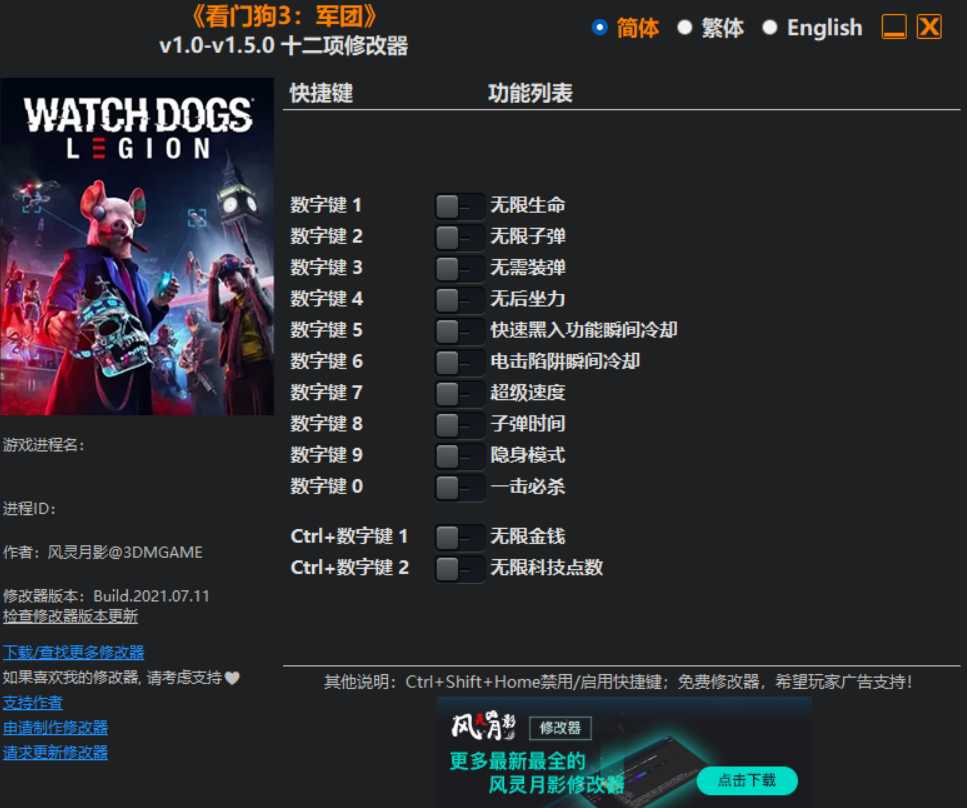Click the 修改器 badge in the ad banner
This screenshot has width=967, height=808.
[560, 728]
